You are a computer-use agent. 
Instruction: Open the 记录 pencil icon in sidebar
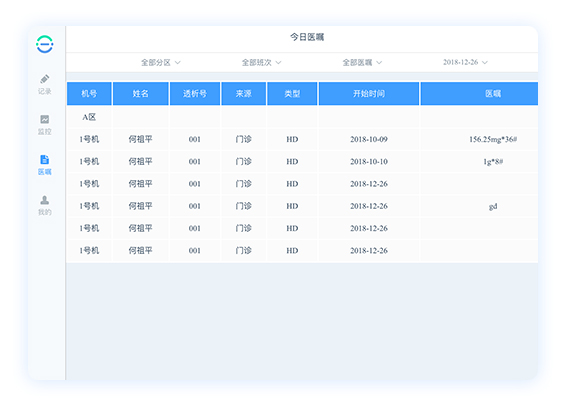(x=44, y=79)
